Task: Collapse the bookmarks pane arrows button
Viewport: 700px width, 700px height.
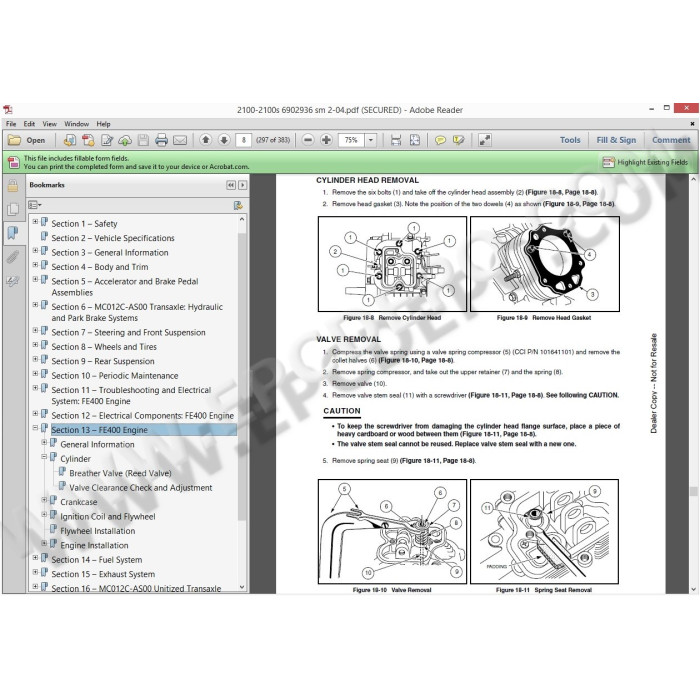Action: click(231, 185)
